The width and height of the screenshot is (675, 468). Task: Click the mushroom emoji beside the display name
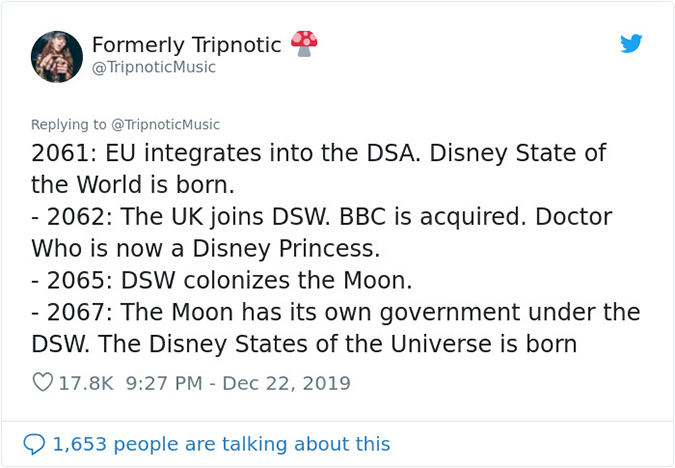pyautogui.click(x=304, y=42)
